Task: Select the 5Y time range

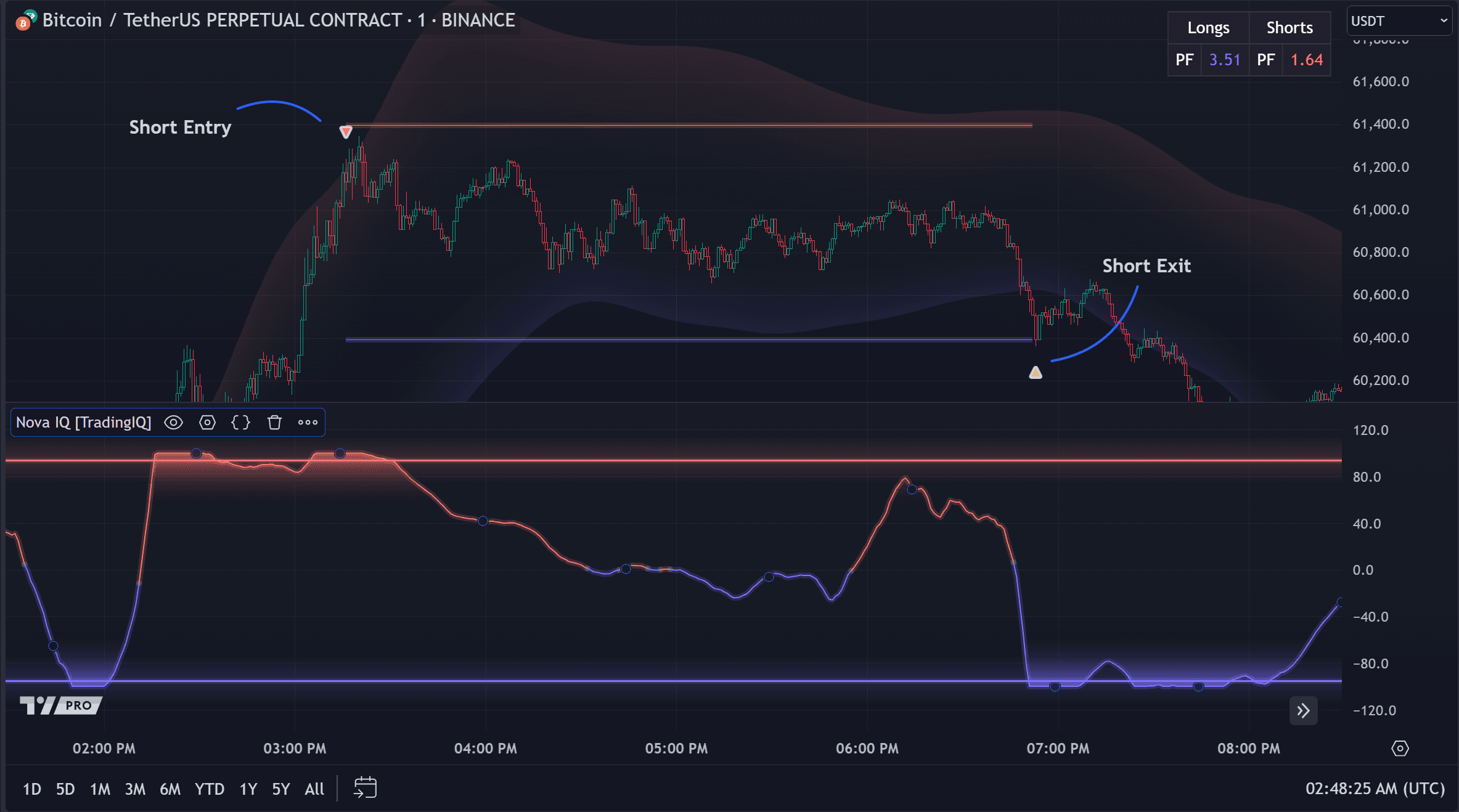Action: pyautogui.click(x=281, y=789)
